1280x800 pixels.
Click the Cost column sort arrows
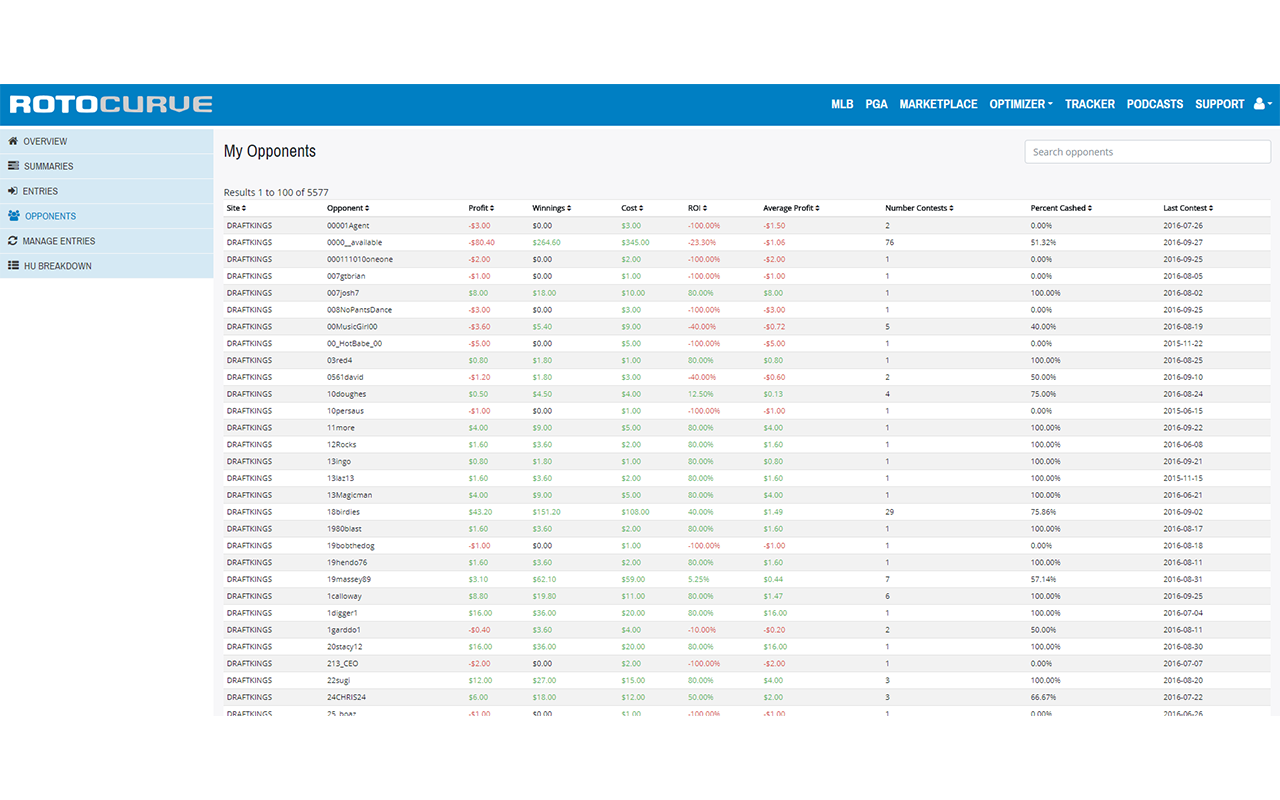pyautogui.click(x=641, y=208)
